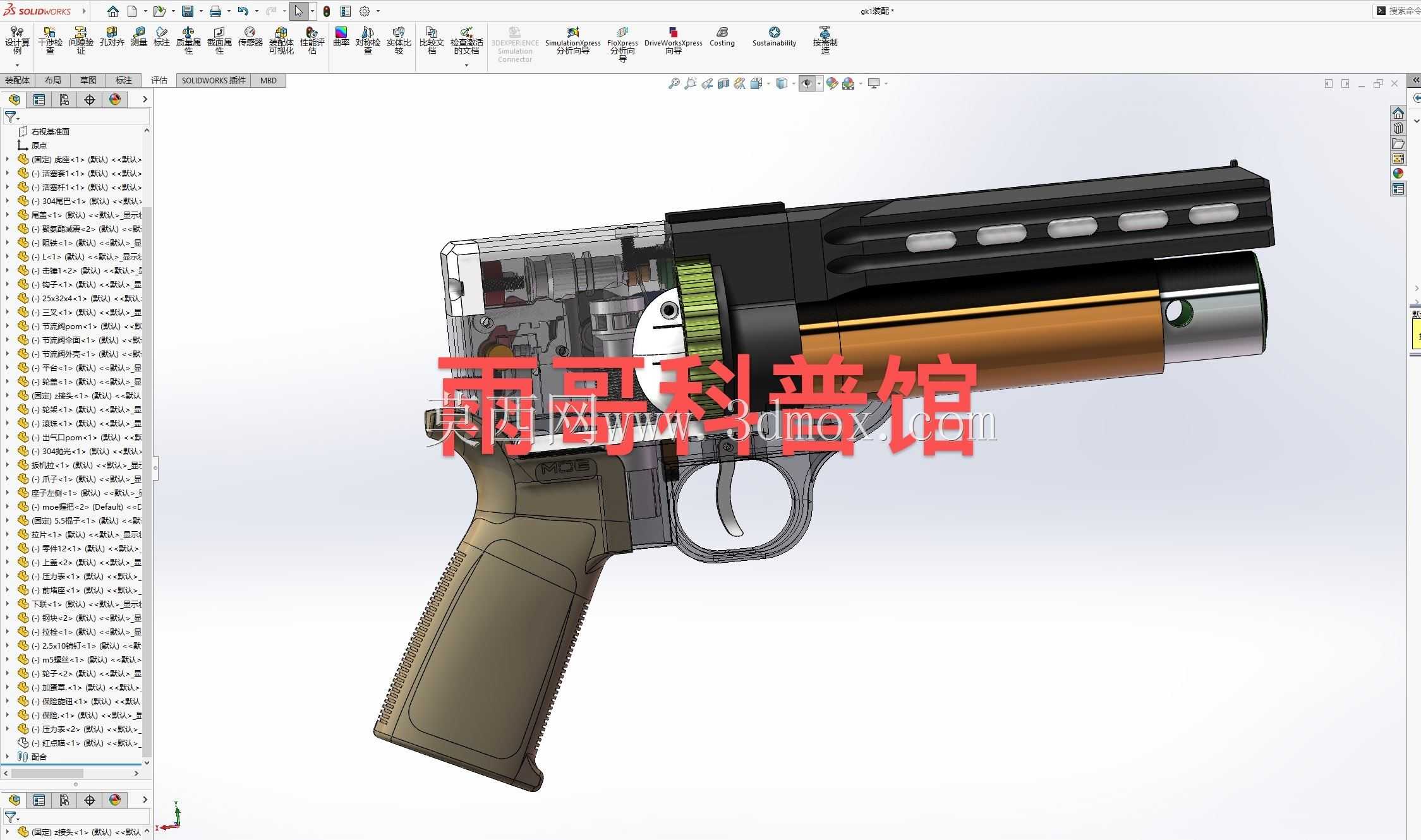Switch to the 装配体 (Assembly) tab
Screen dimensions: 1421x840
click(x=17, y=80)
